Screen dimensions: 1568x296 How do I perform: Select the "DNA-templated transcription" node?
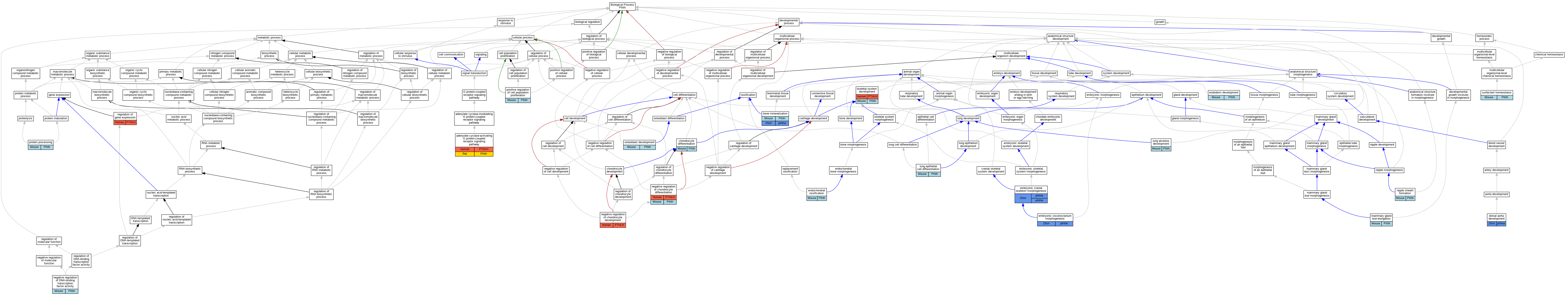pos(141,219)
